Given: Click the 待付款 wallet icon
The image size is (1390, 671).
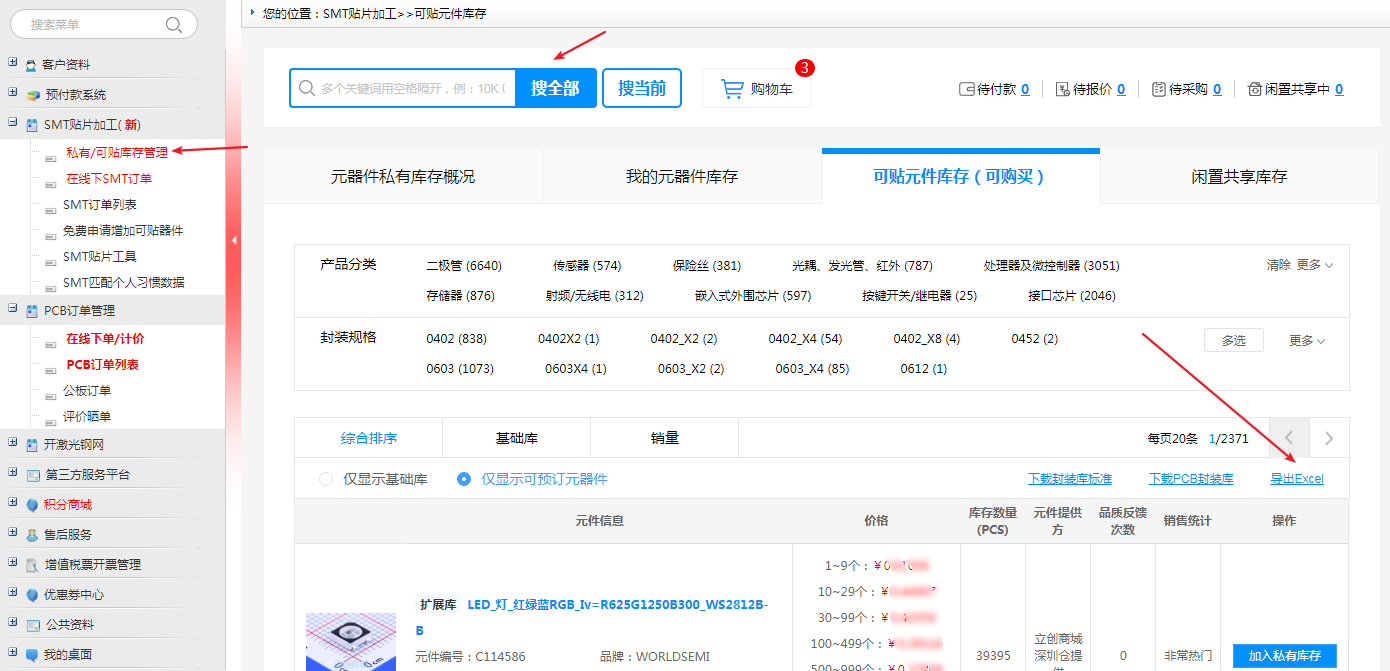Looking at the screenshot, I should (x=967, y=89).
